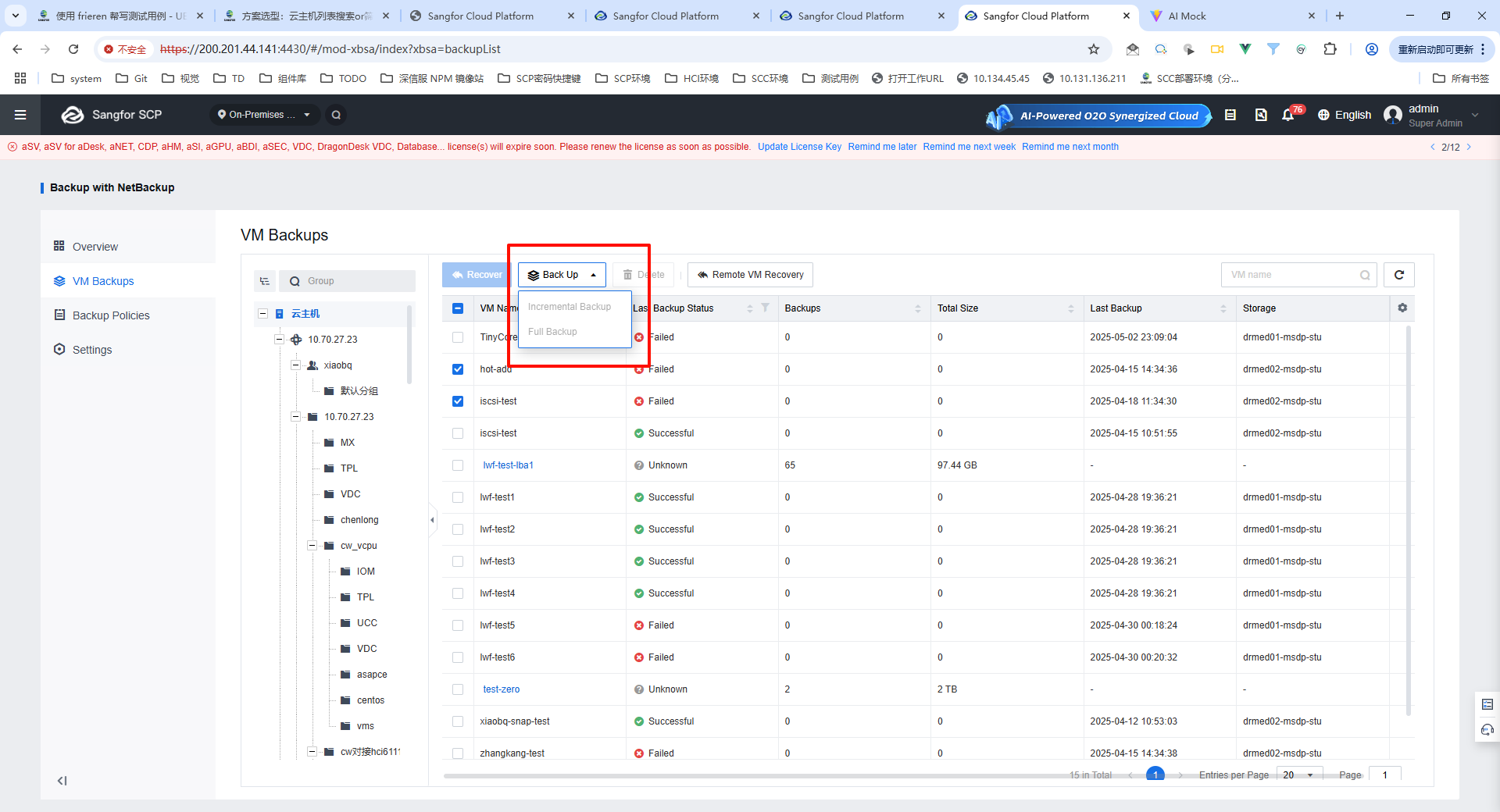Open the On-Premises region dropdown
The height and width of the screenshot is (812, 1500).
[264, 115]
